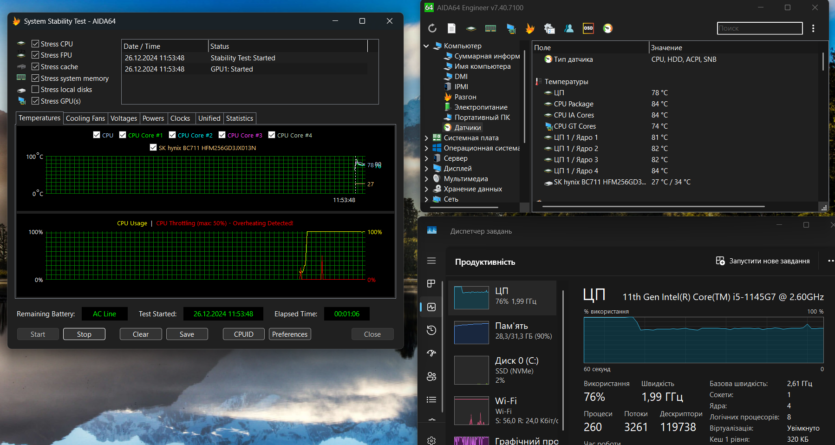This screenshot has height=445, width=835.
Task: Switch to the Clocks tab
Action: click(x=181, y=118)
